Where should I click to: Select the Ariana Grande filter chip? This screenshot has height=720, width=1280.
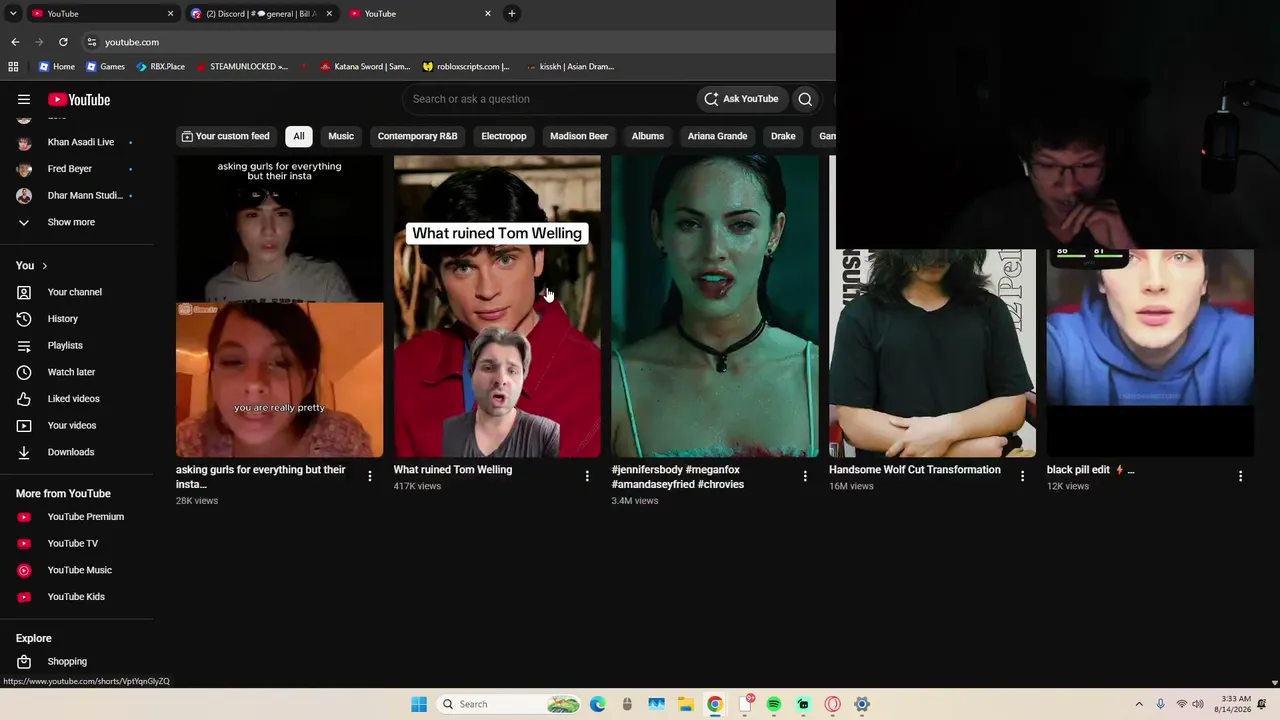point(717,136)
